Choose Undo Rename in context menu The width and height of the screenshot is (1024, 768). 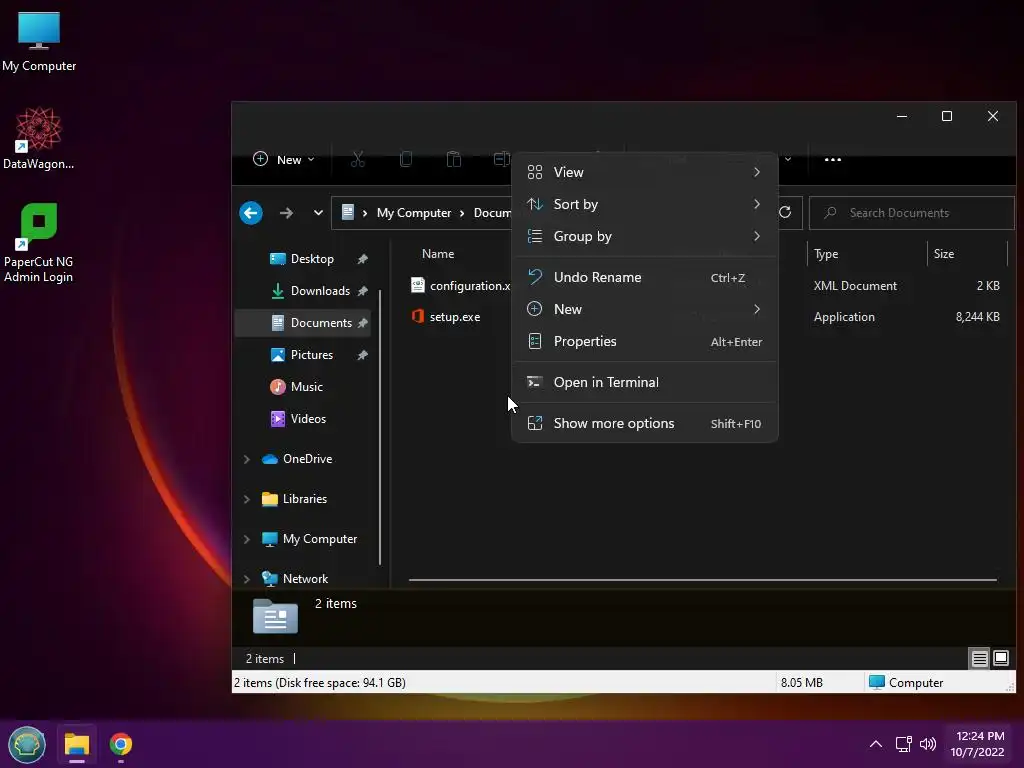[645, 278]
